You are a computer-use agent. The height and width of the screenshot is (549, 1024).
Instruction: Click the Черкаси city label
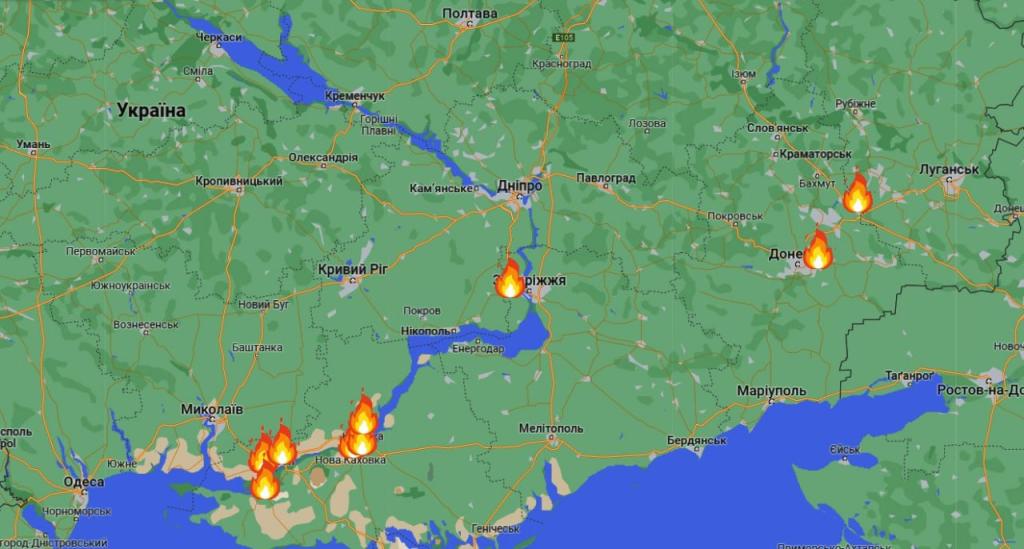click(x=218, y=38)
